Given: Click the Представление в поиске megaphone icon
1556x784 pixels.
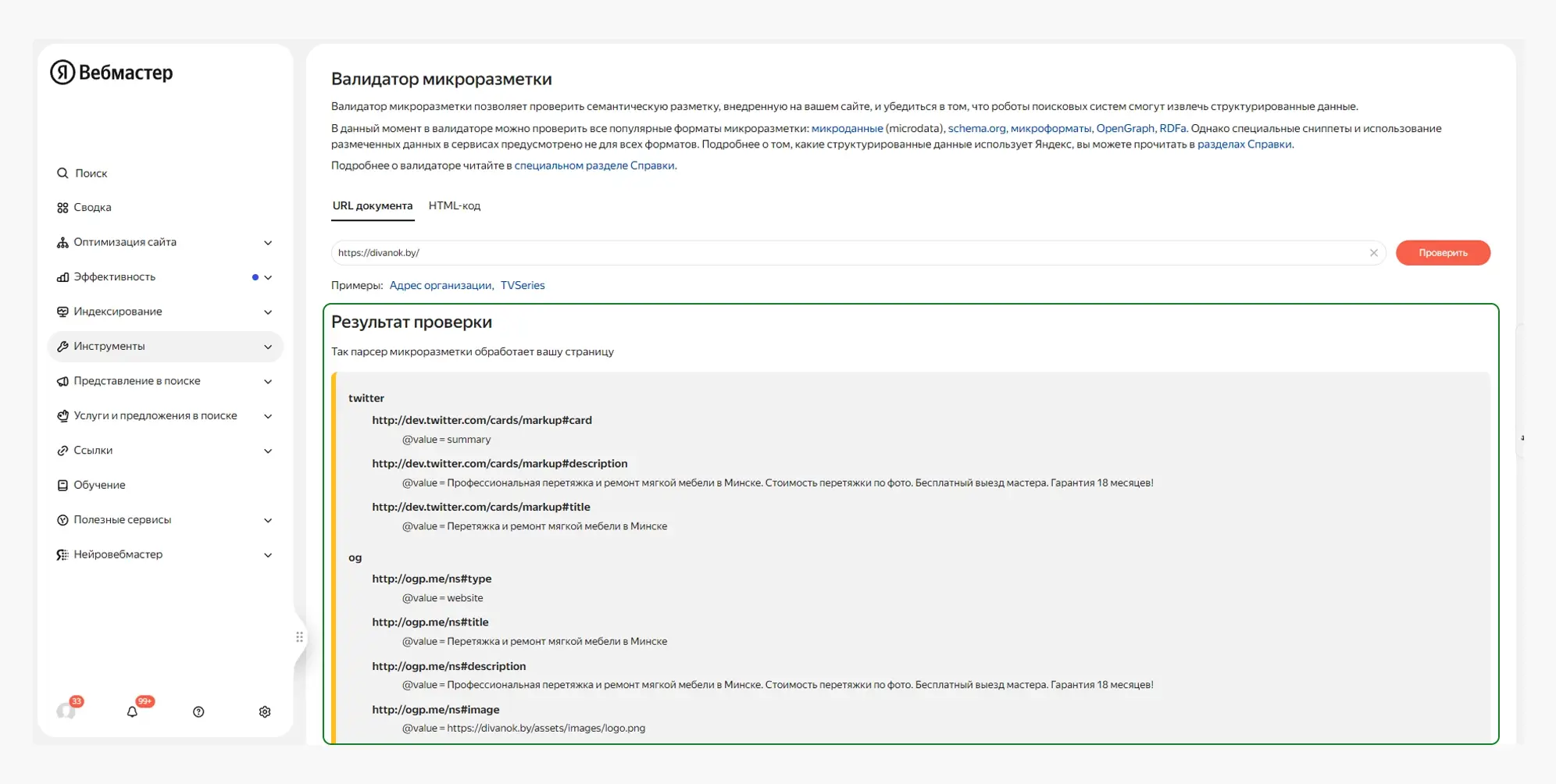Looking at the screenshot, I should pos(62,381).
